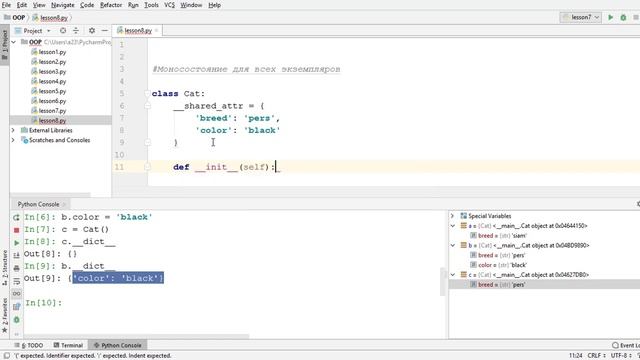Click the CRLF line separator in status bar
Image resolution: width=640 pixels, height=360 pixels.
pos(596,356)
